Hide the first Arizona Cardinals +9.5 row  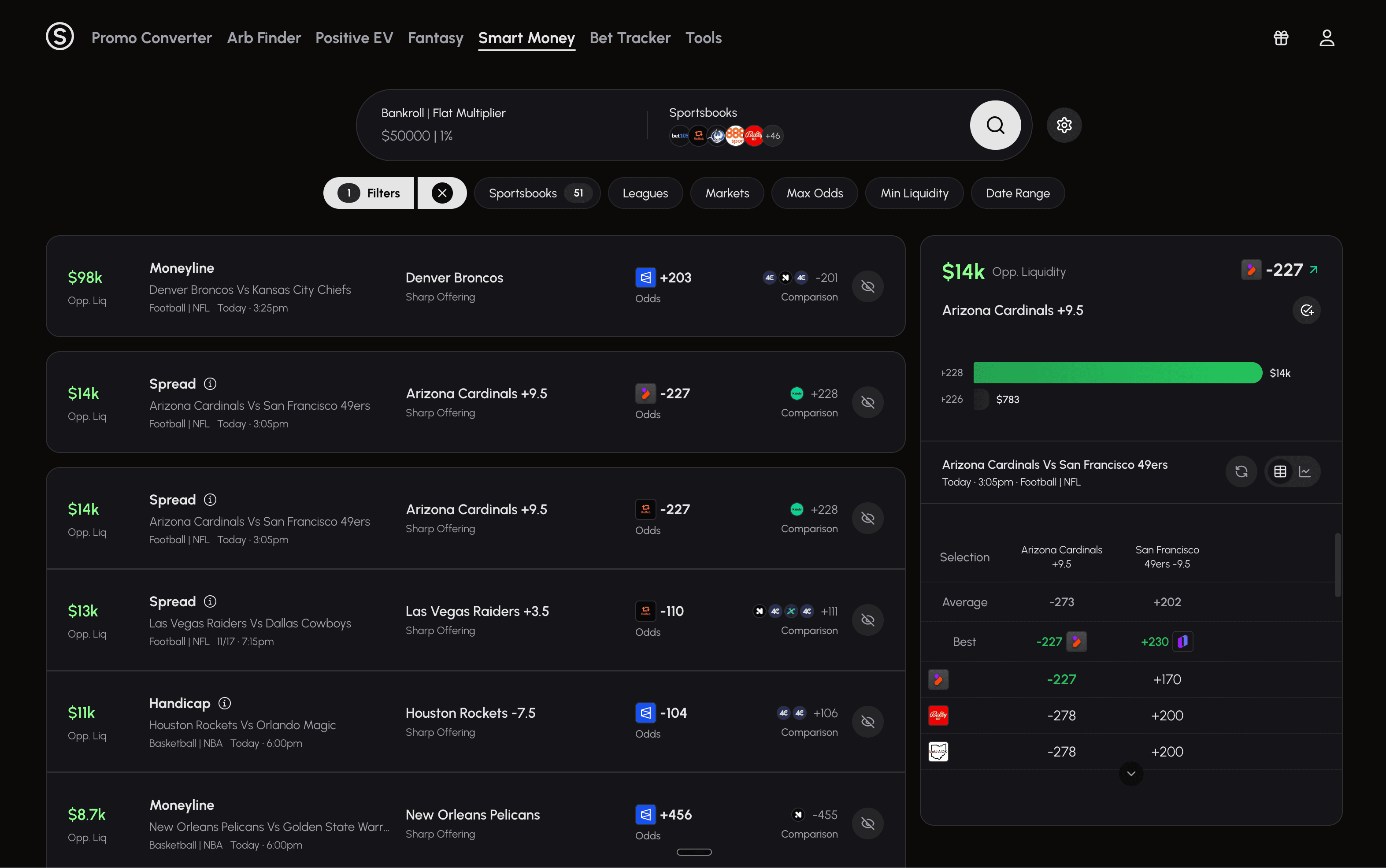tap(868, 402)
